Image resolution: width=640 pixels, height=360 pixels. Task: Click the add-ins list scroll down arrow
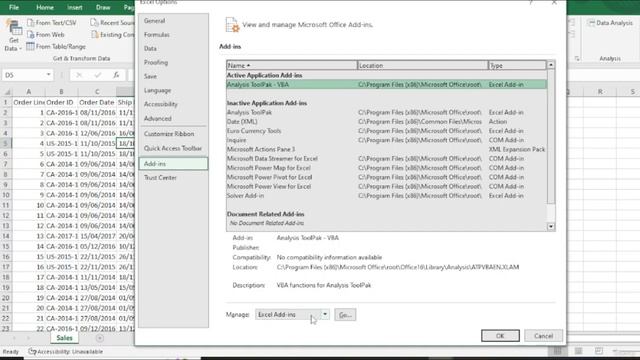pyautogui.click(x=551, y=227)
